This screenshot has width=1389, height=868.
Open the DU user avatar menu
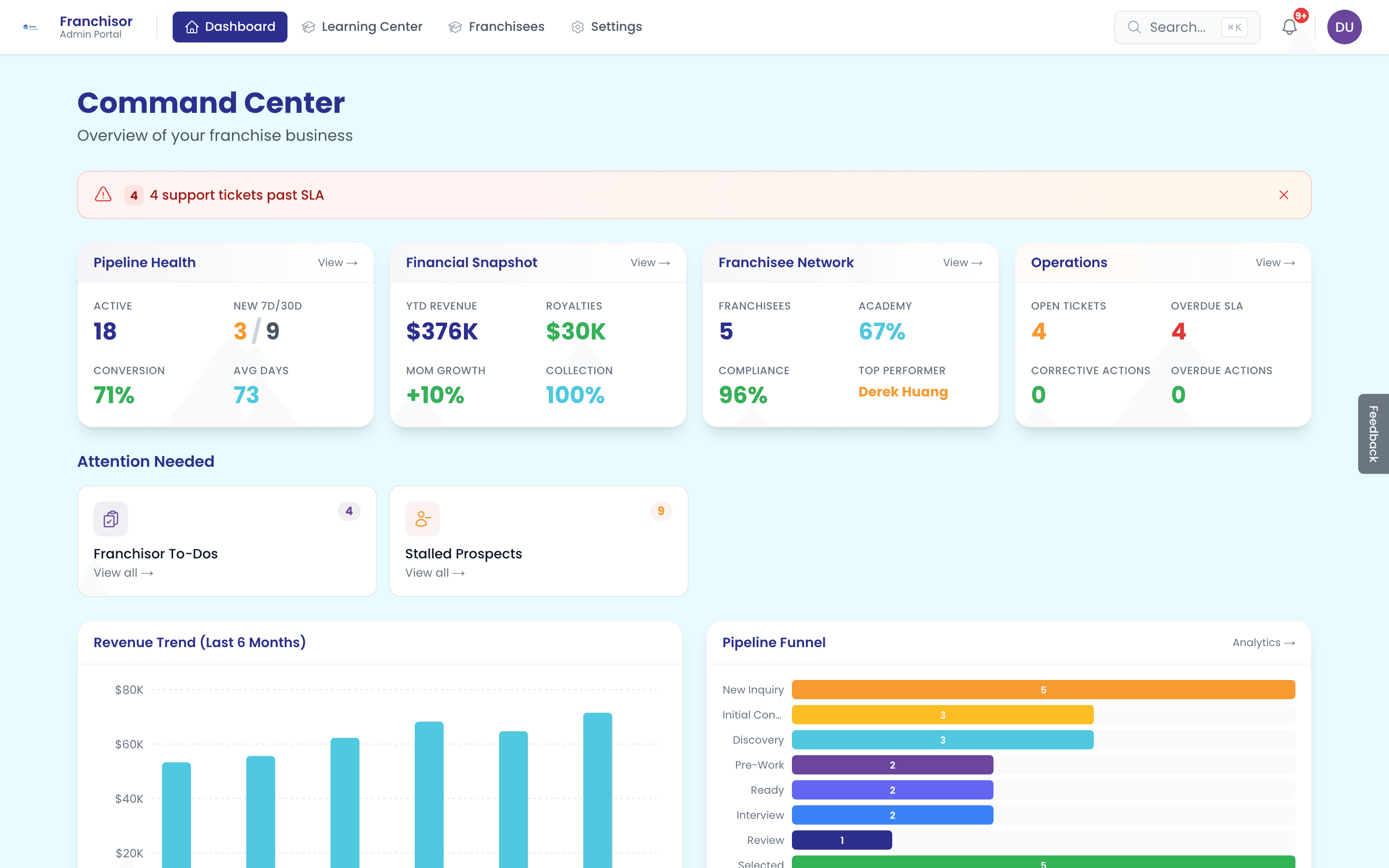[x=1344, y=27]
